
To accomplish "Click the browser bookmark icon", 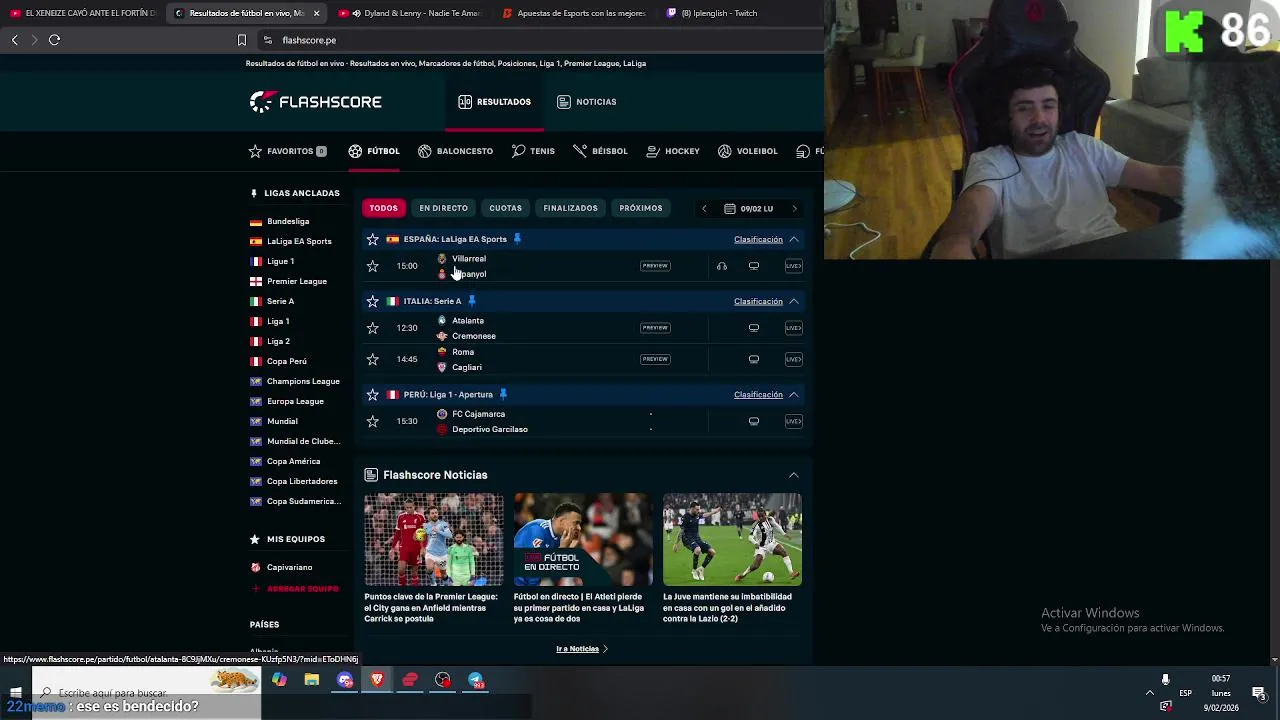I will (241, 40).
